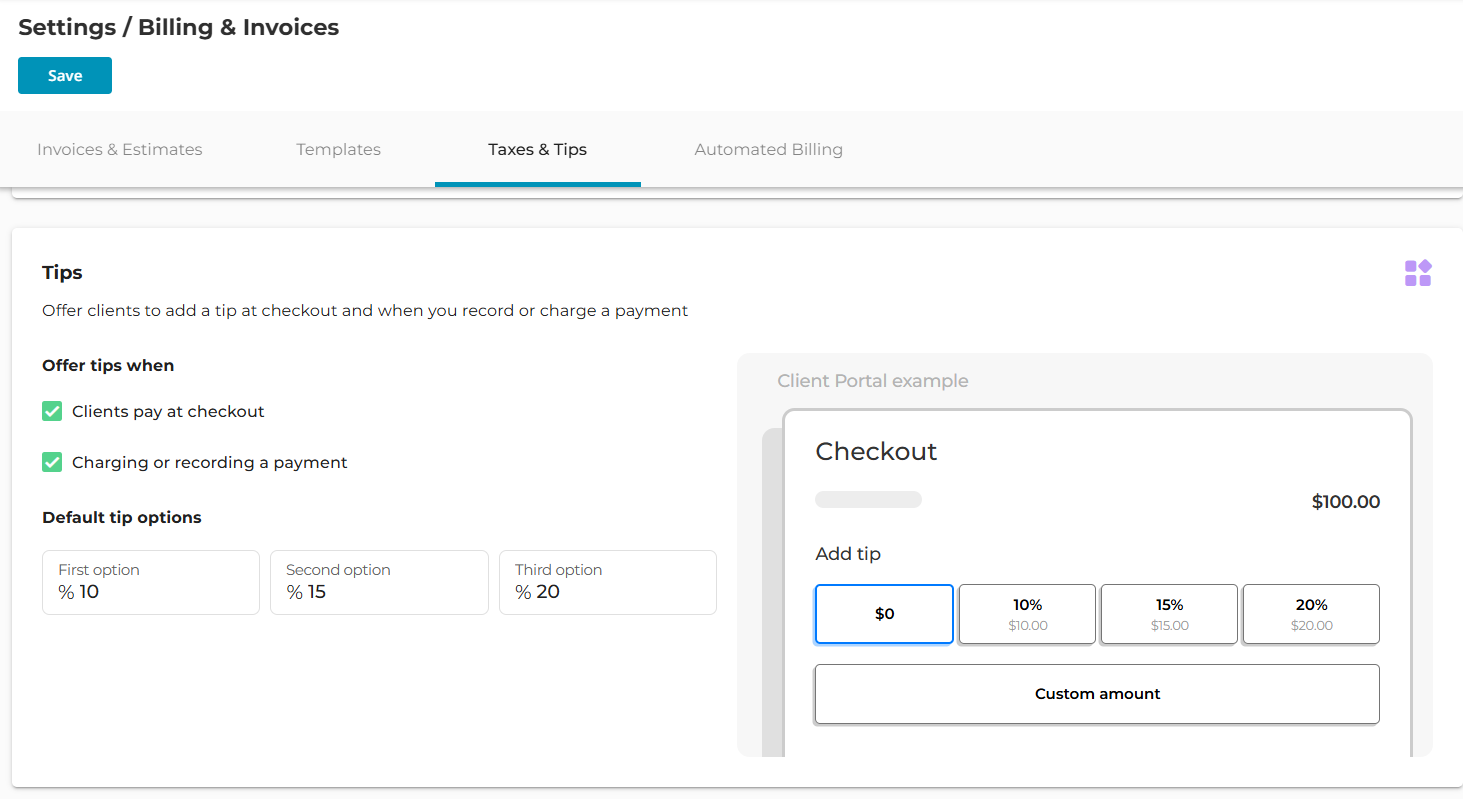Pick the 15% tip option
Screen dimensions: 1463x799
tap(1169, 614)
